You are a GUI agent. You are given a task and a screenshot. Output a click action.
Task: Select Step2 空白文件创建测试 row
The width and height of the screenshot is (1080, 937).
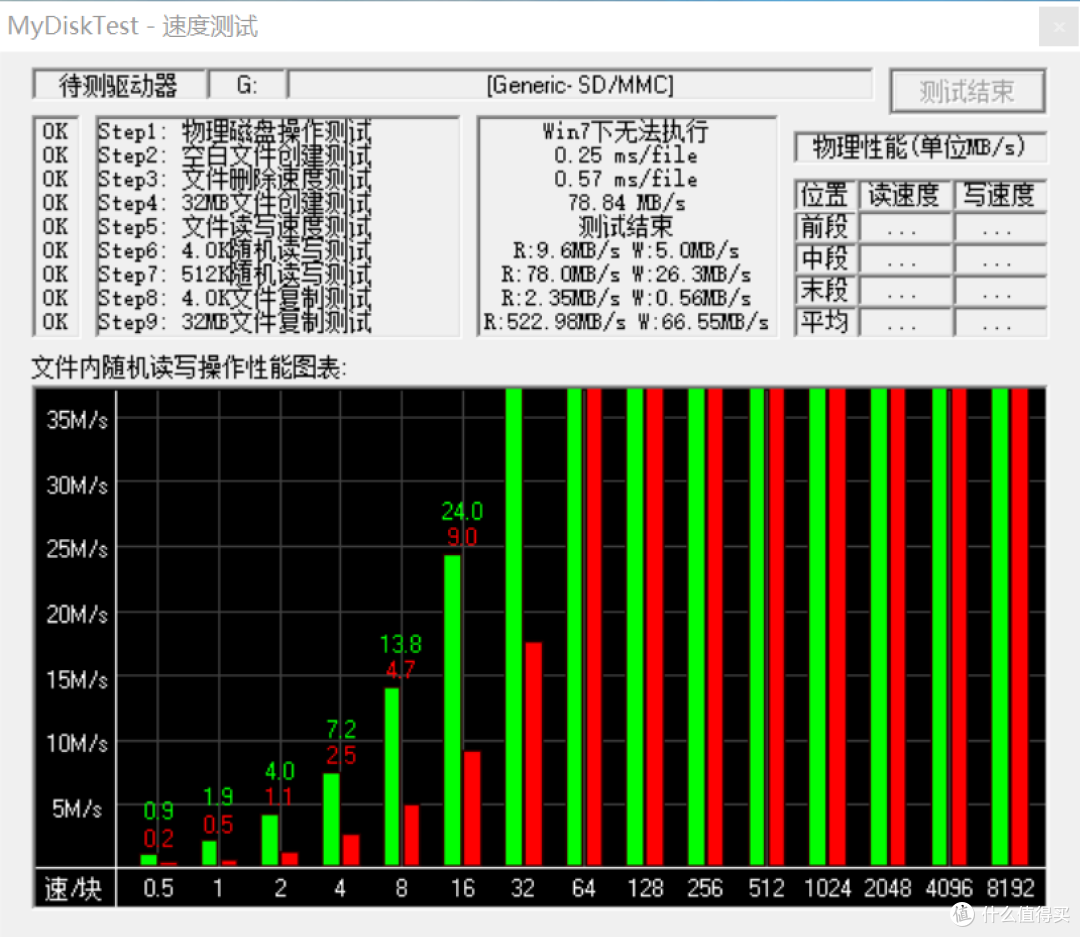tap(236, 155)
